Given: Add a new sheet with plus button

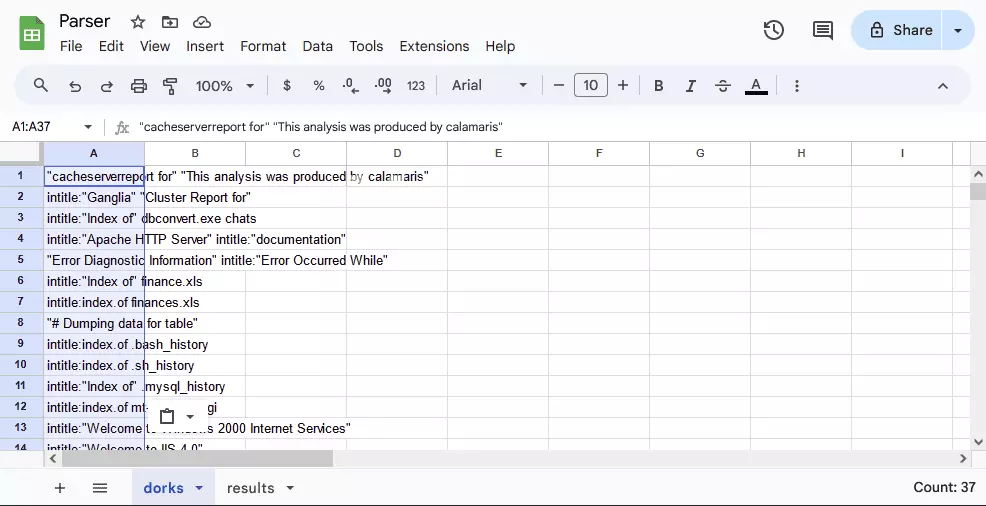Looking at the screenshot, I should [x=60, y=488].
